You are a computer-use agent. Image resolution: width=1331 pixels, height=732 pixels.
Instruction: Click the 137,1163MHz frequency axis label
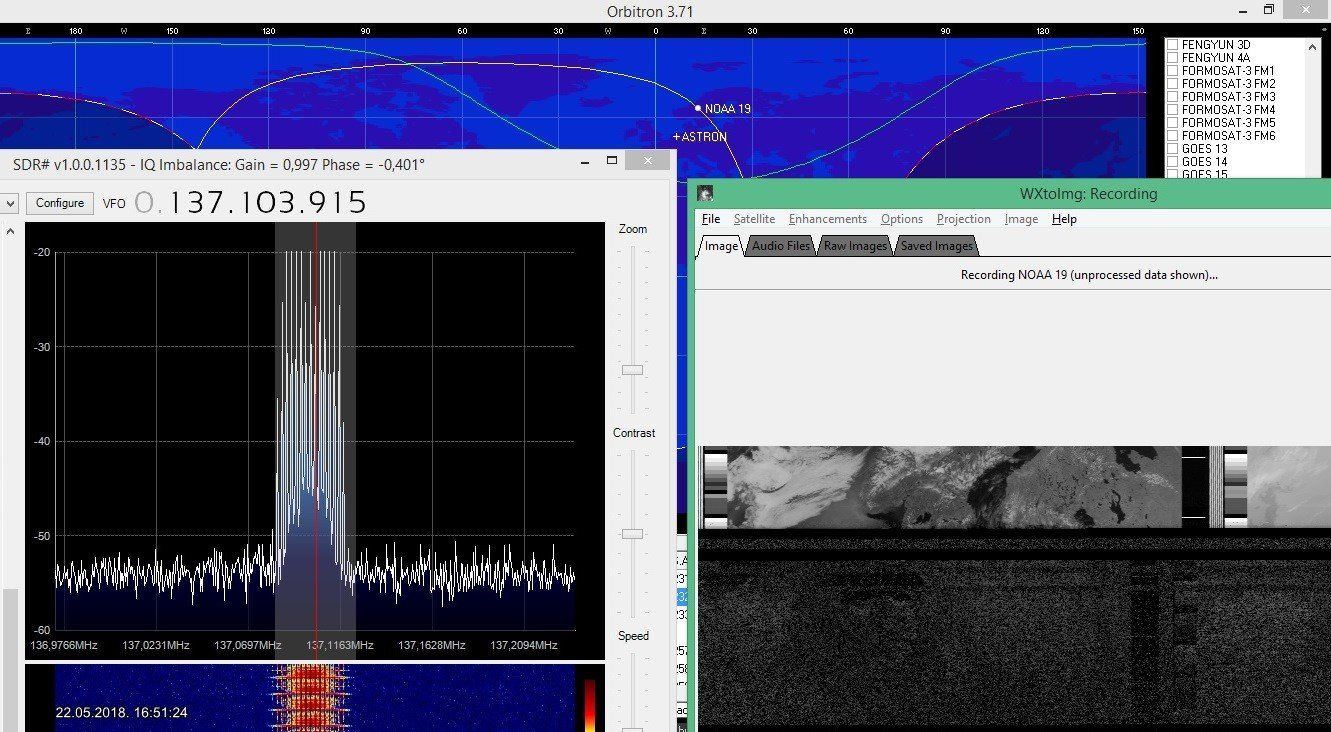(340, 645)
